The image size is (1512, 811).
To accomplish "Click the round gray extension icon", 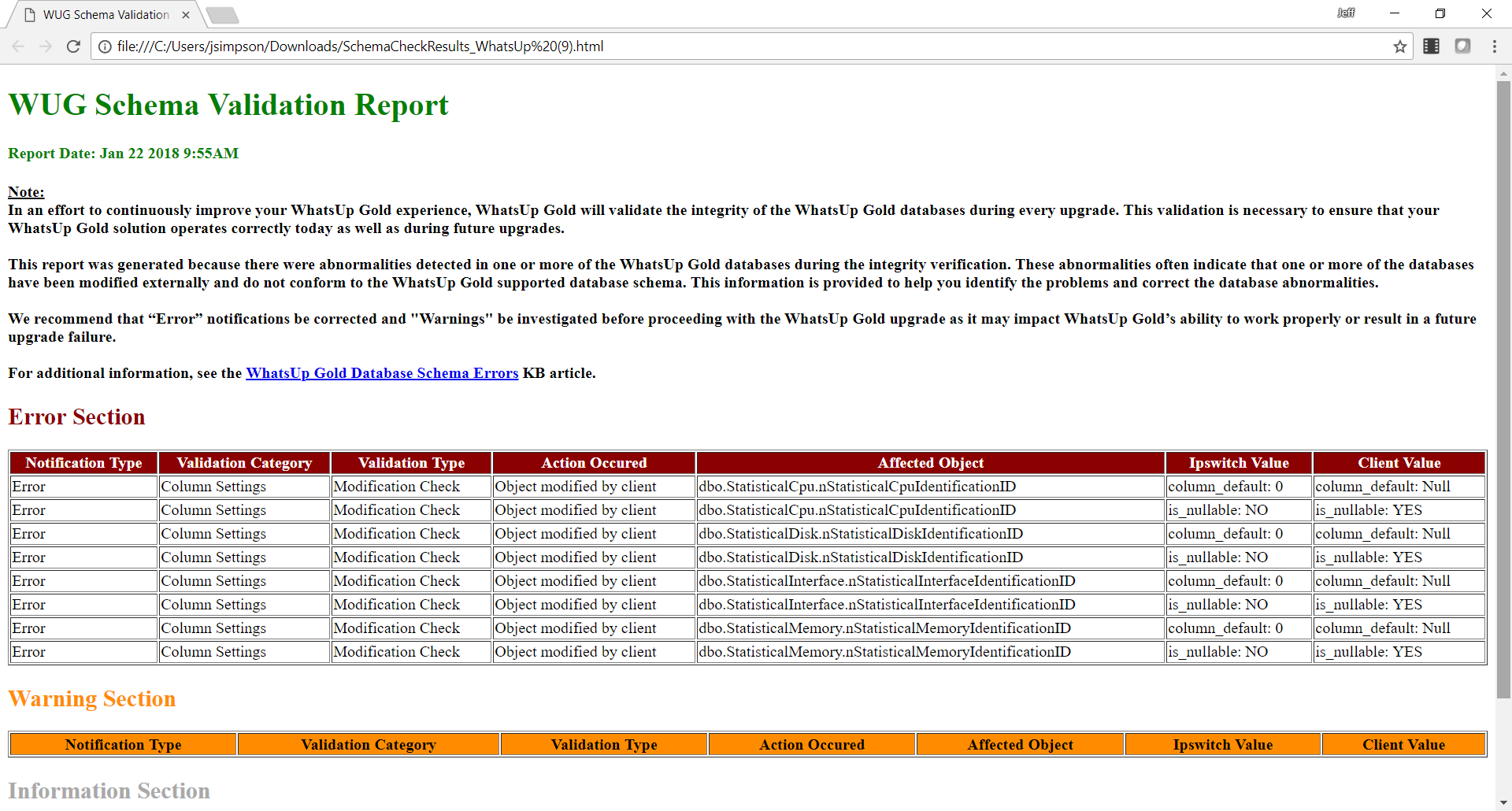I will click(1463, 46).
